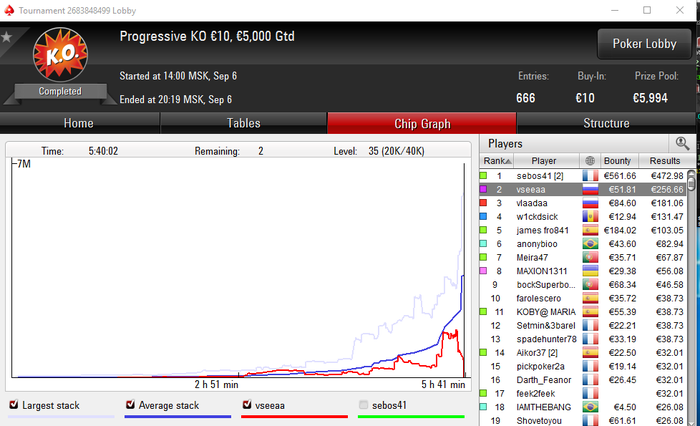Uncheck the vseeaa graph checkbox
Image resolution: width=700 pixels, height=426 pixels.
247,405
